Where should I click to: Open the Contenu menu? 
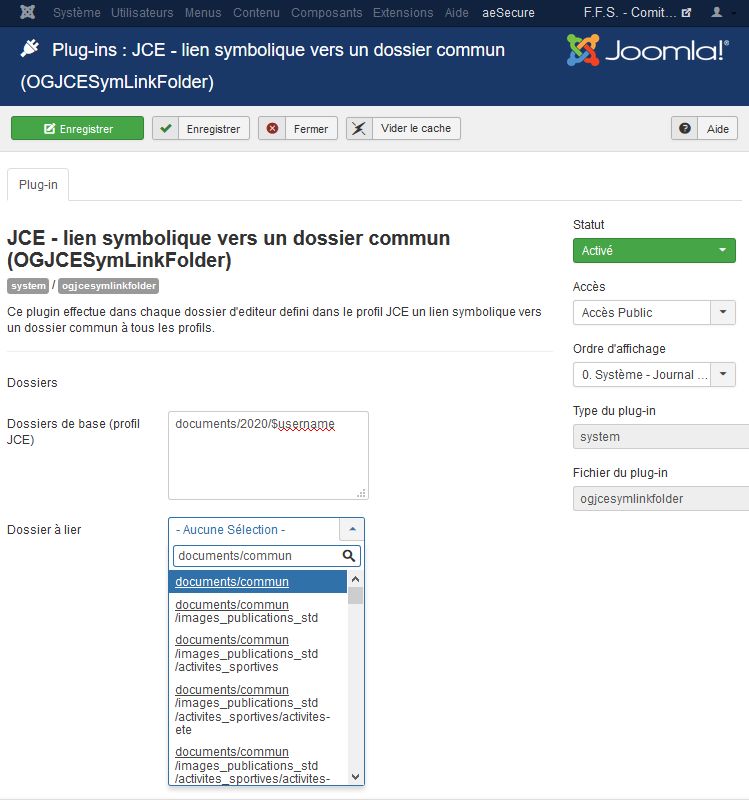coord(256,13)
